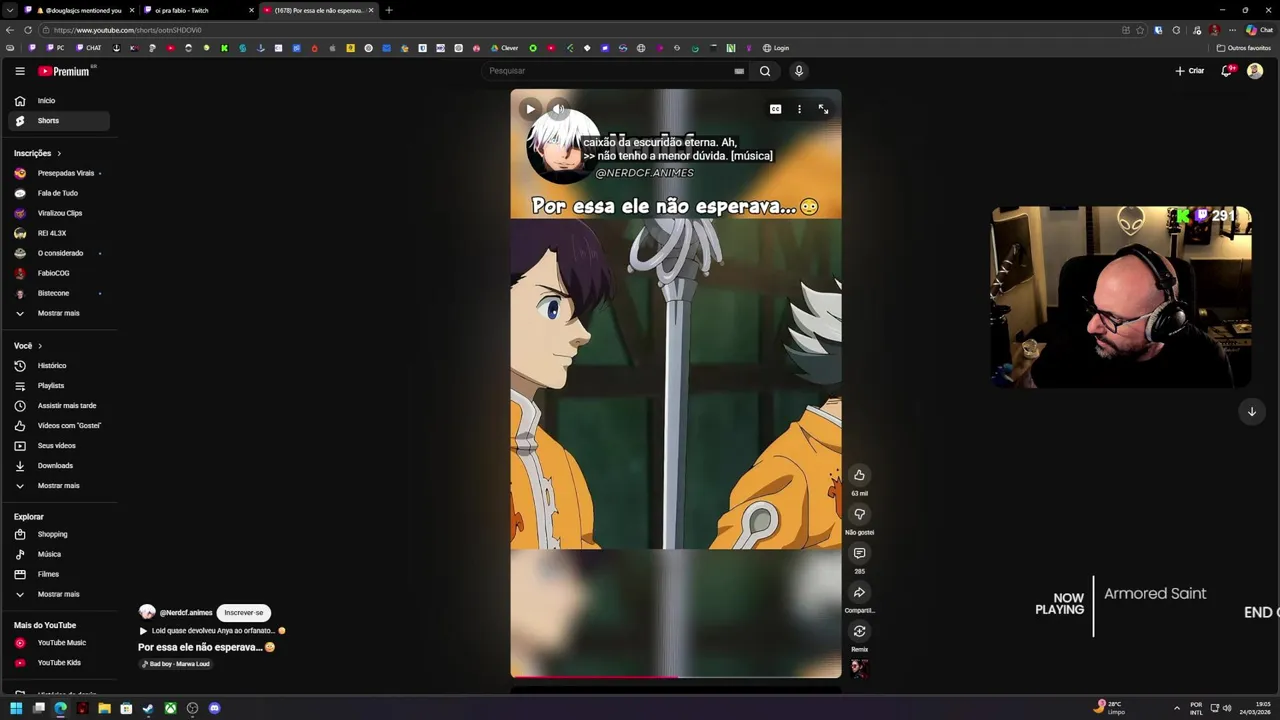Open the FabioCOG channel
Image resolution: width=1280 pixels, height=720 pixels.
coord(58,273)
